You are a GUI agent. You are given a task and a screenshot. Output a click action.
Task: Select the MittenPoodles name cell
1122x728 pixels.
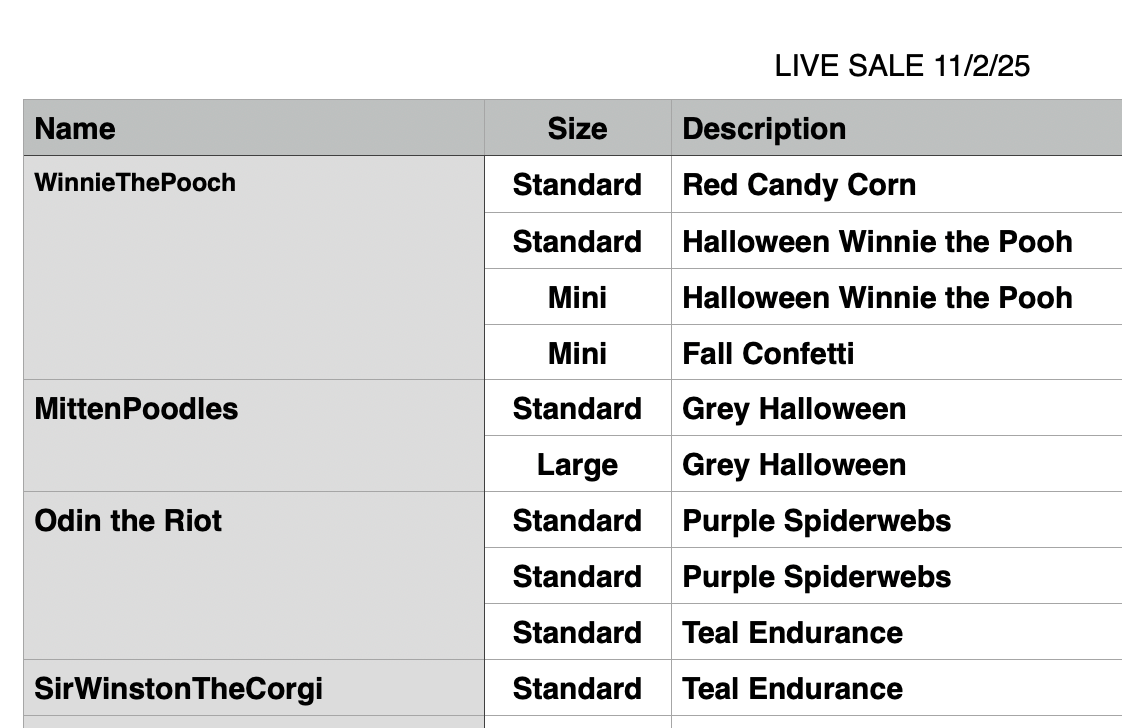[136, 409]
